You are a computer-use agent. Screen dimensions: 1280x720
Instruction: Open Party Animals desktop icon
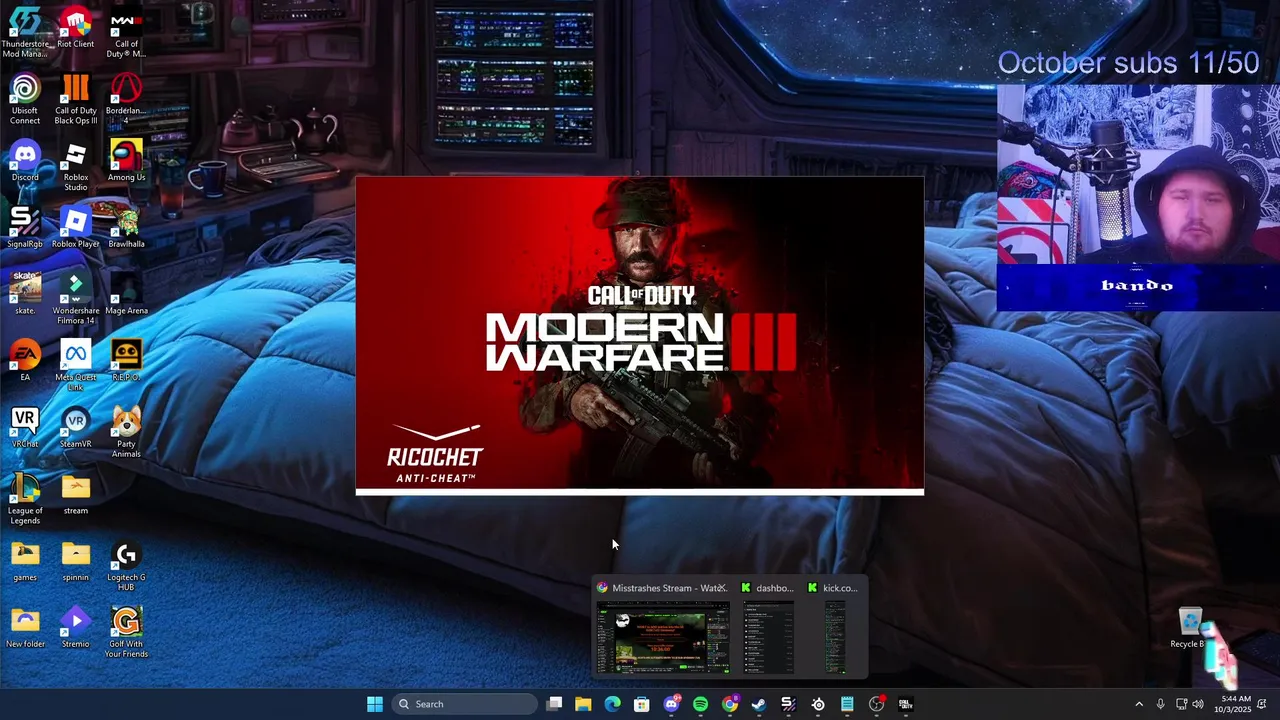click(126, 433)
